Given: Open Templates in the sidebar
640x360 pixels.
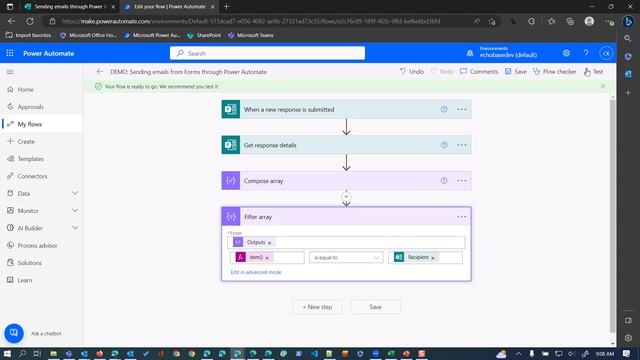Looking at the screenshot, I should [x=31, y=159].
